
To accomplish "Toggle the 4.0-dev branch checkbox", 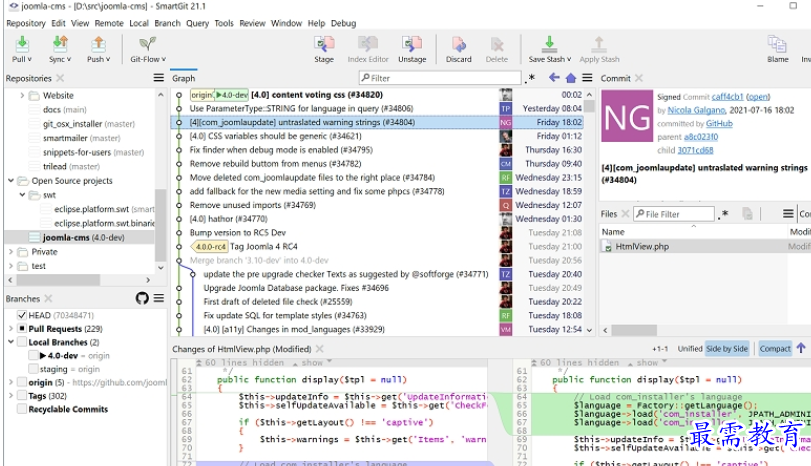I will 33,355.
